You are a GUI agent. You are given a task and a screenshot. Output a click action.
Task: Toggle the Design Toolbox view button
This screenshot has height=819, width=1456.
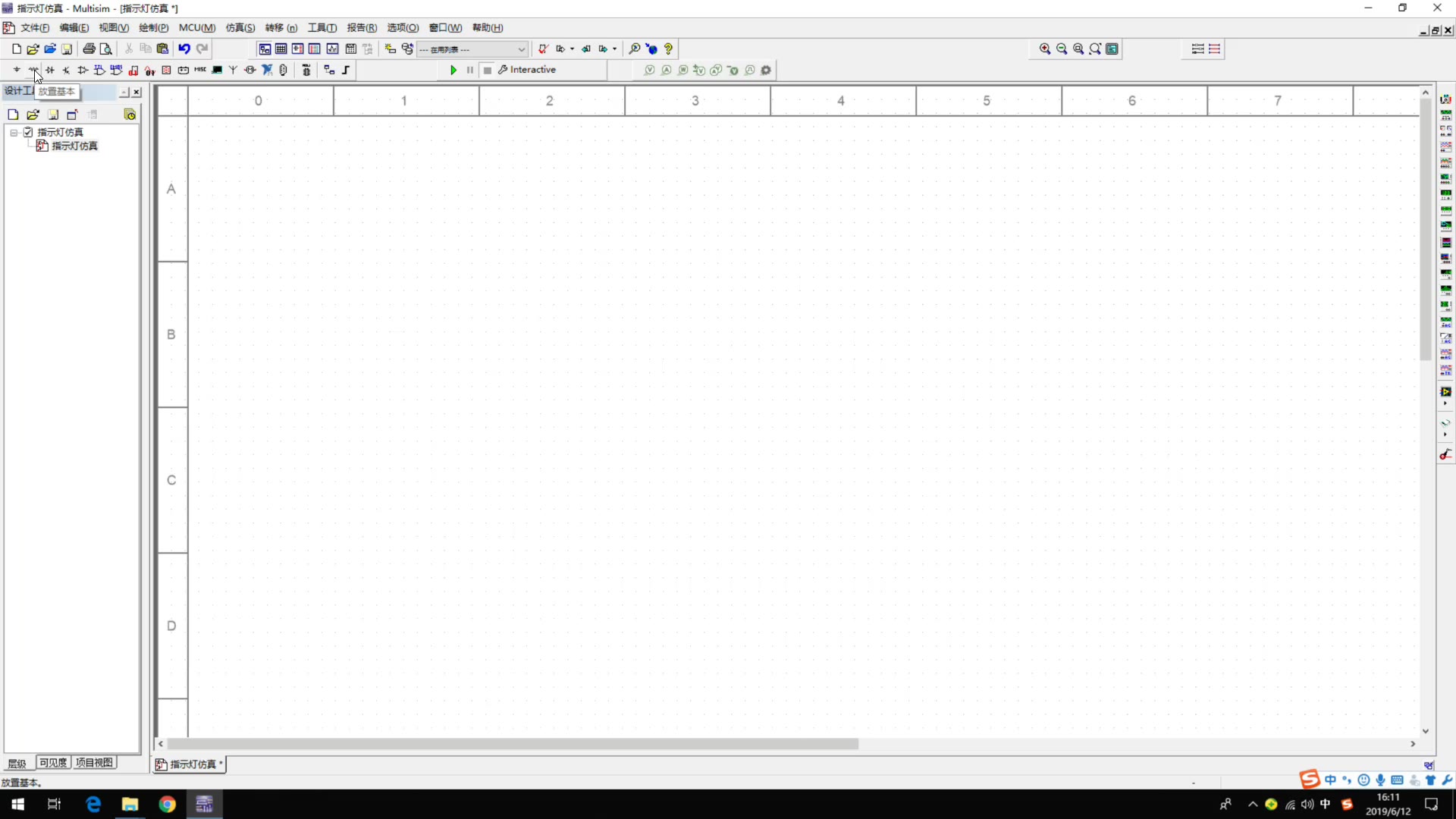(265, 49)
